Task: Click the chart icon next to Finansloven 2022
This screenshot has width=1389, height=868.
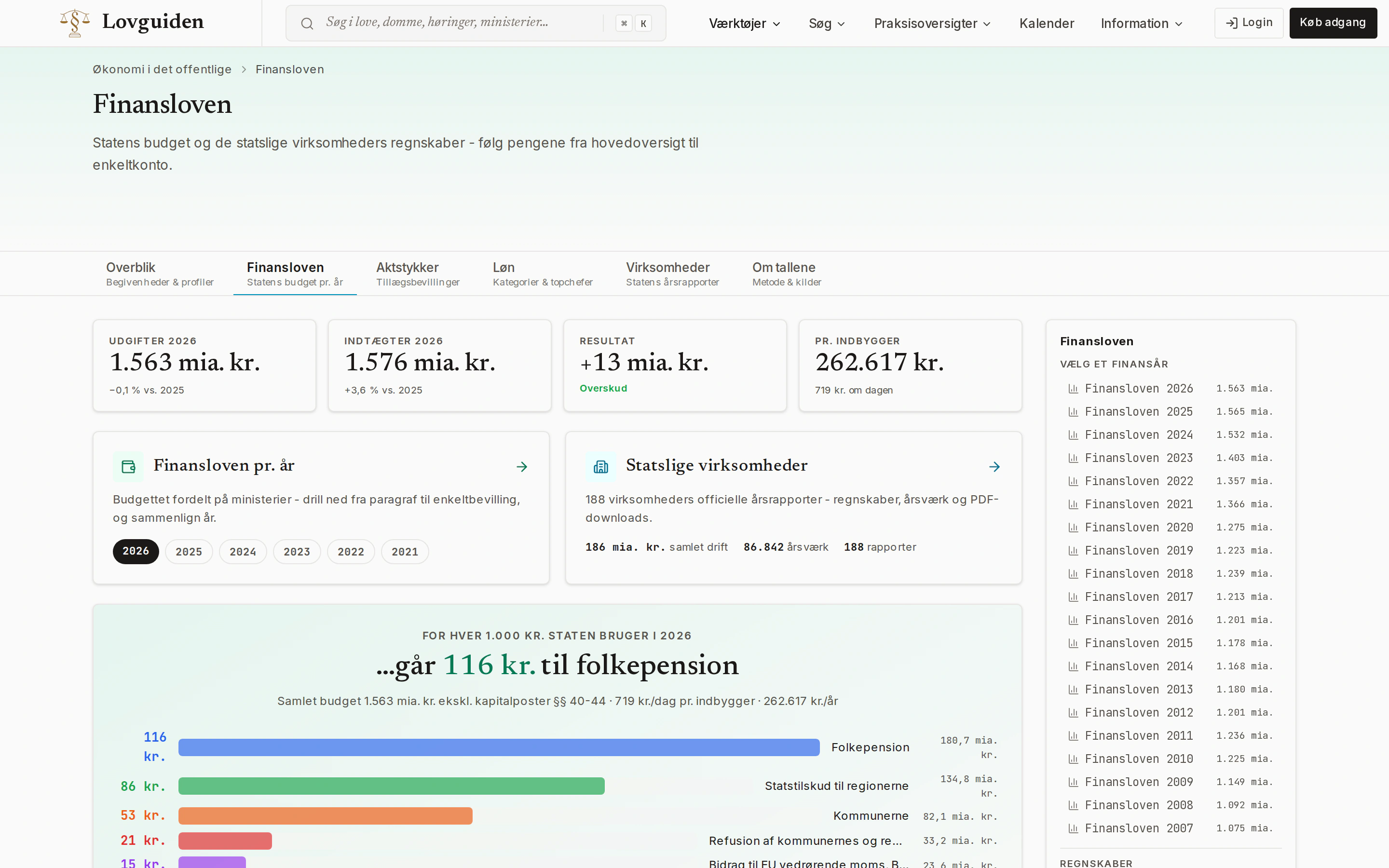Action: pyautogui.click(x=1073, y=481)
